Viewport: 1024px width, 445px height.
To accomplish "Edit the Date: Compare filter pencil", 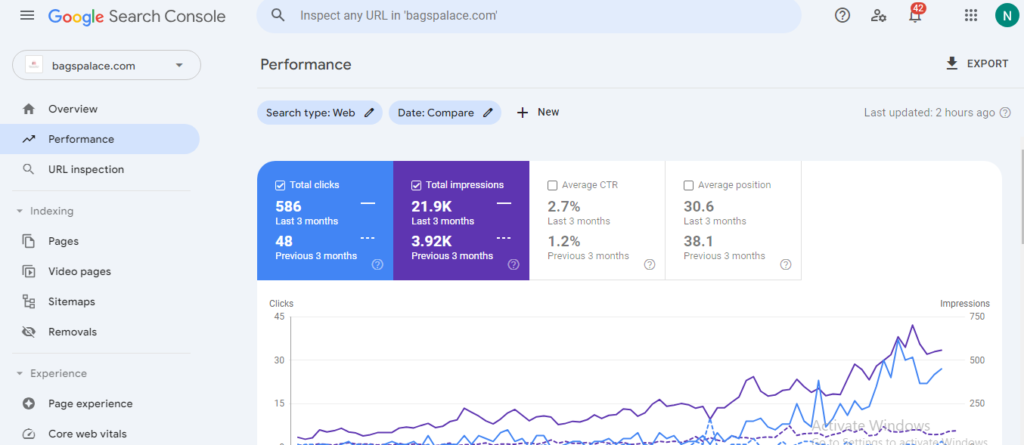I will [488, 113].
